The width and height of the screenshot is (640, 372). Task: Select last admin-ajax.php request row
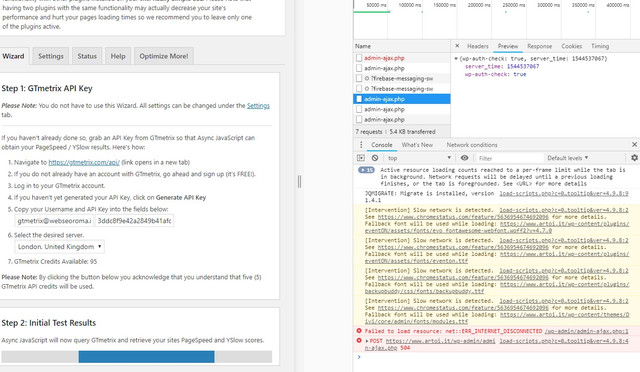(402, 119)
